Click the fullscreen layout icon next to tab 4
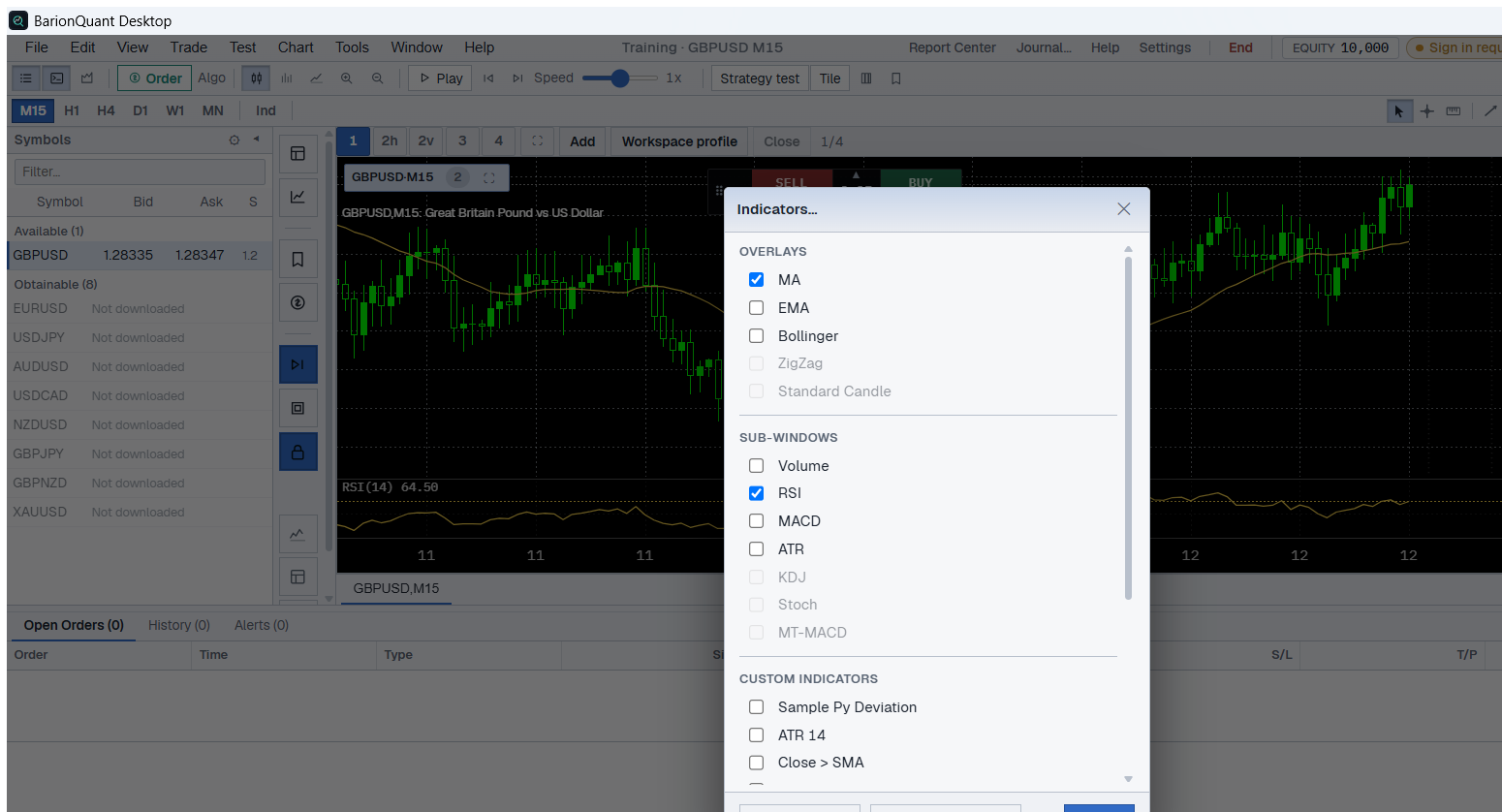 pyautogui.click(x=537, y=141)
